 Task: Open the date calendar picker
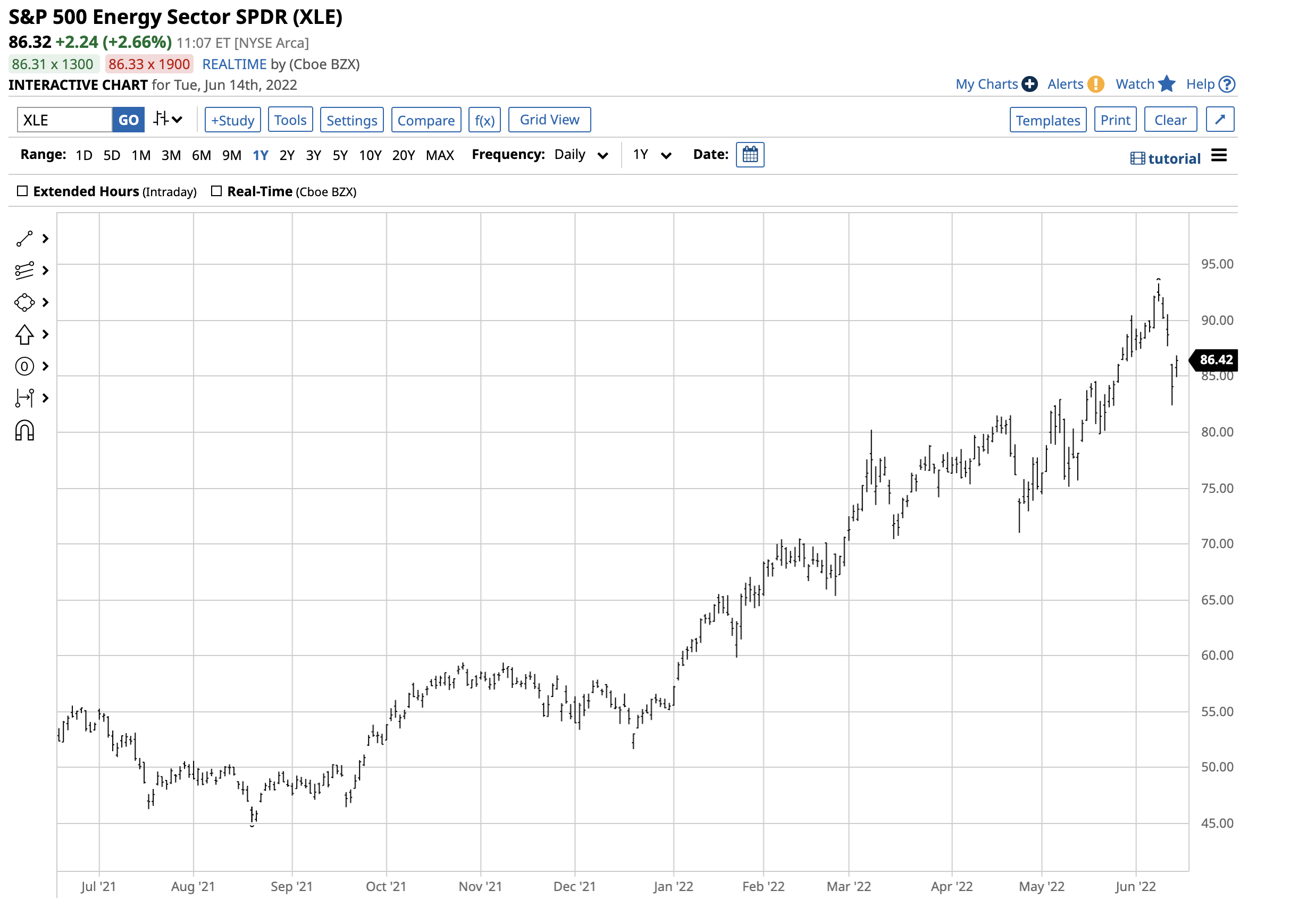(x=751, y=155)
